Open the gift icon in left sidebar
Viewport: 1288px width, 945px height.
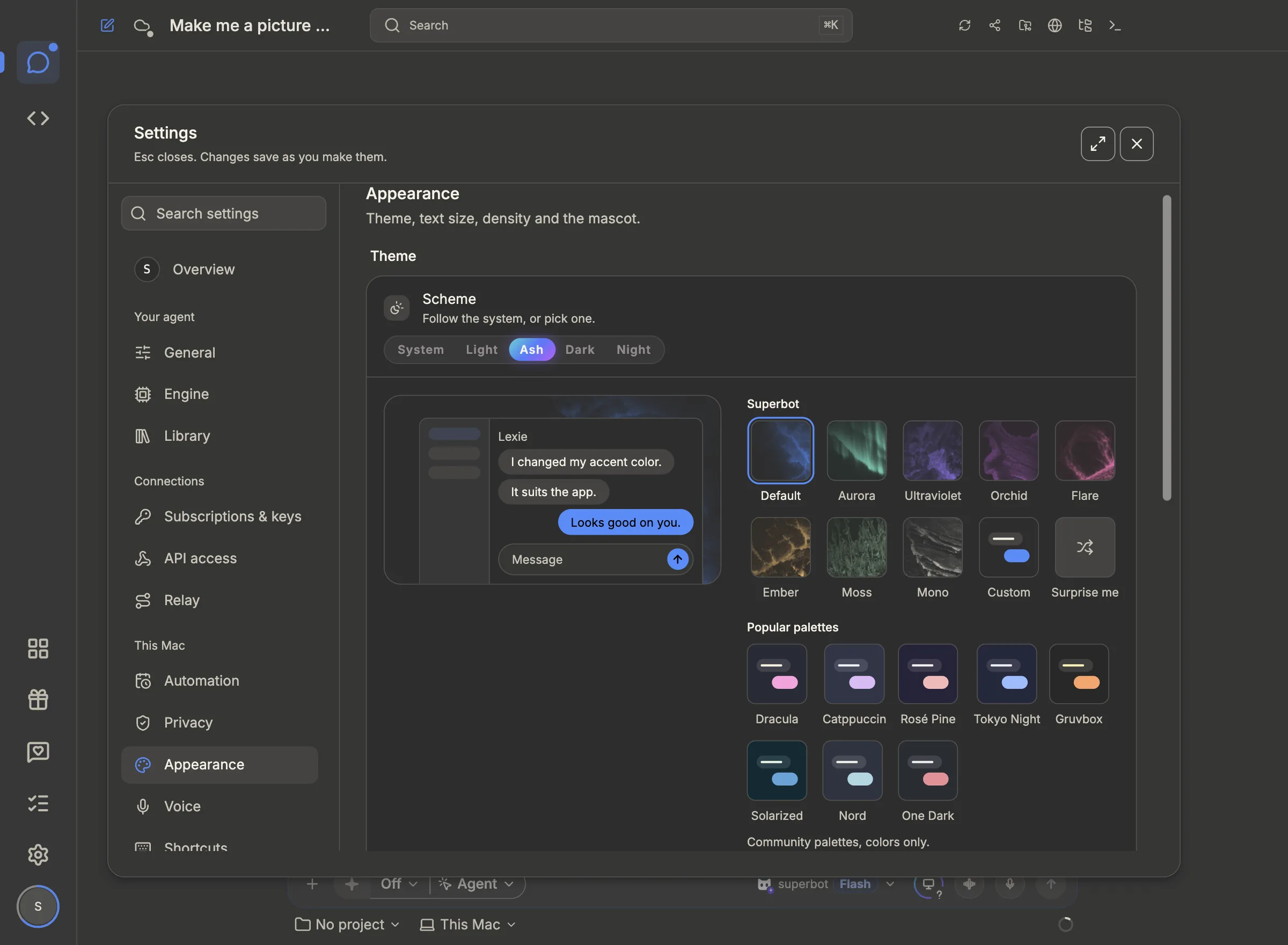[x=38, y=699]
